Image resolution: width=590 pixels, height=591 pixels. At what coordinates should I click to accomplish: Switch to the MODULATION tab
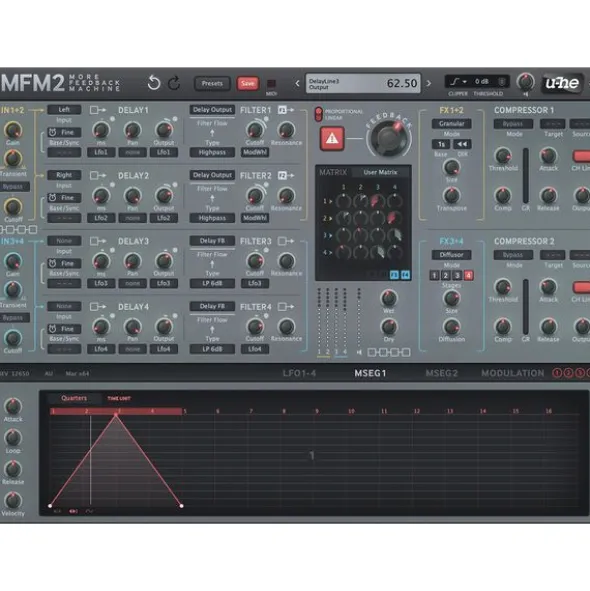(x=513, y=373)
